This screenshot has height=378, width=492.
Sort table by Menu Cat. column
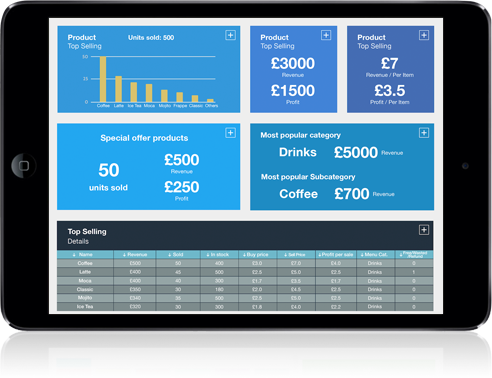point(375,254)
